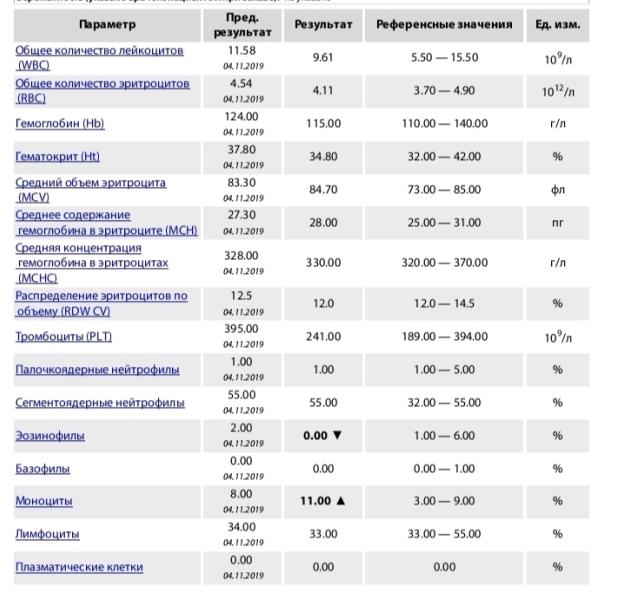Open the Общее количество эритроцитов (RBC) link
This screenshot has height=600, width=624.
pos(102,84)
